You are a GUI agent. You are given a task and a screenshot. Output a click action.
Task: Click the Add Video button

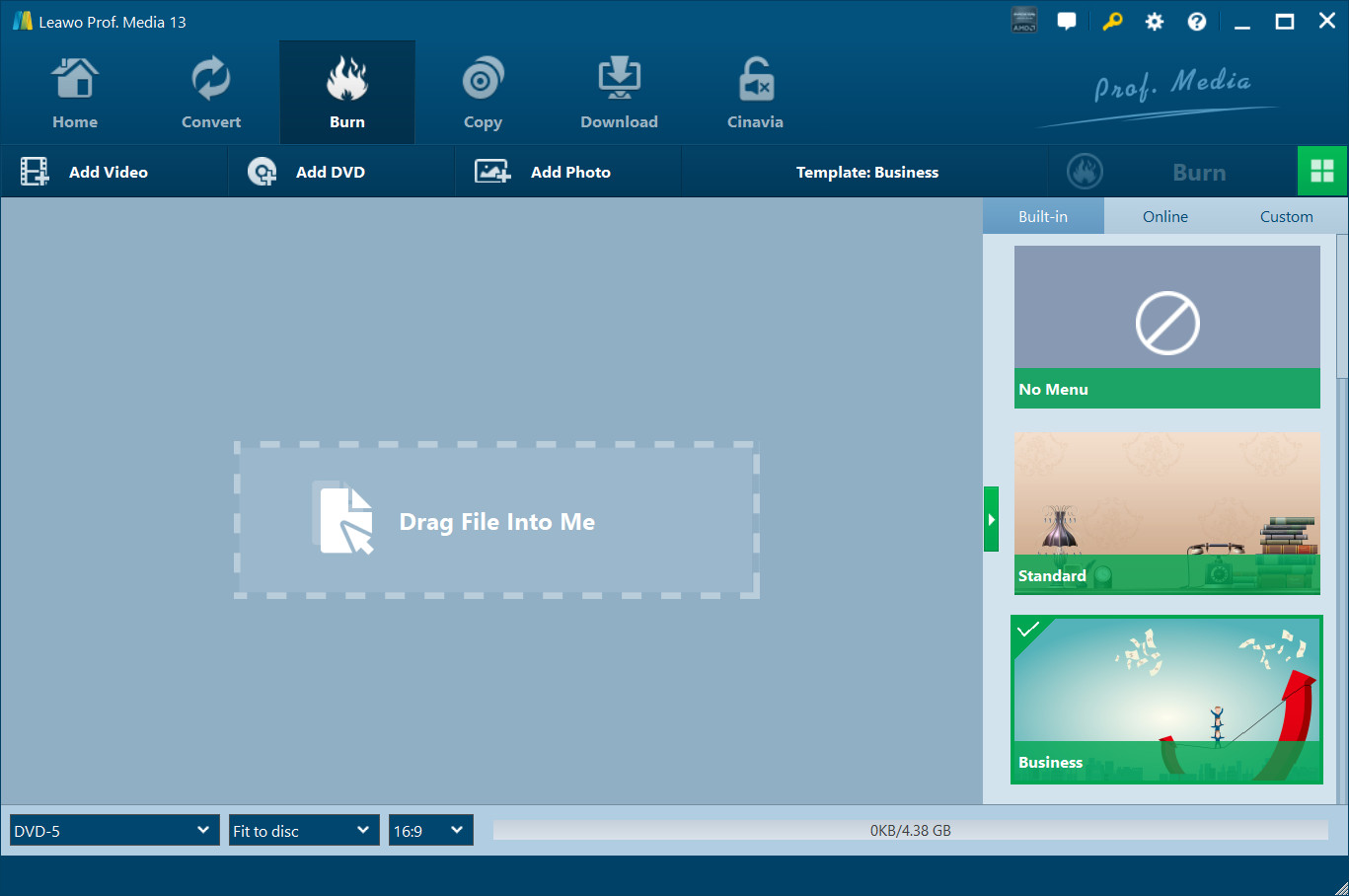86,172
